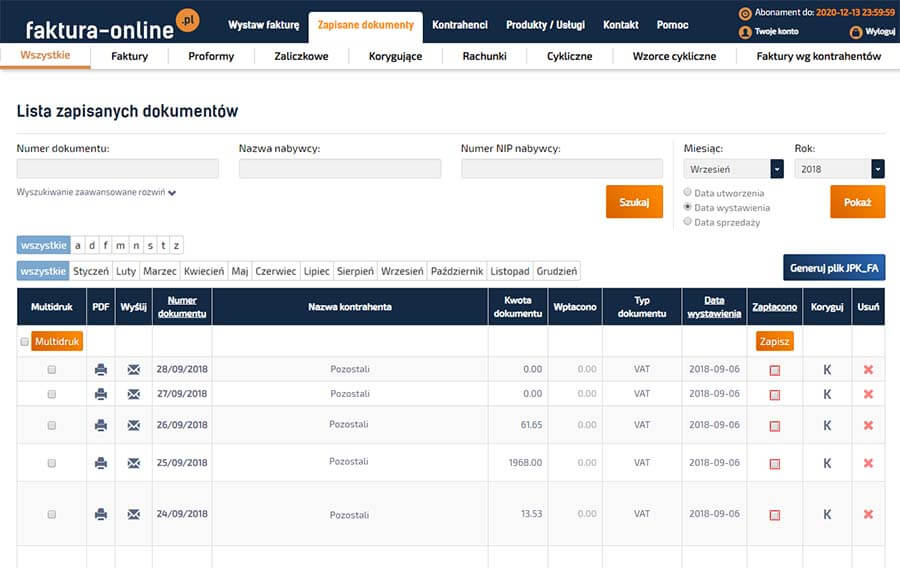Delete invoice 28/09/2018 with red X
The width and height of the screenshot is (900, 568).
(x=868, y=369)
